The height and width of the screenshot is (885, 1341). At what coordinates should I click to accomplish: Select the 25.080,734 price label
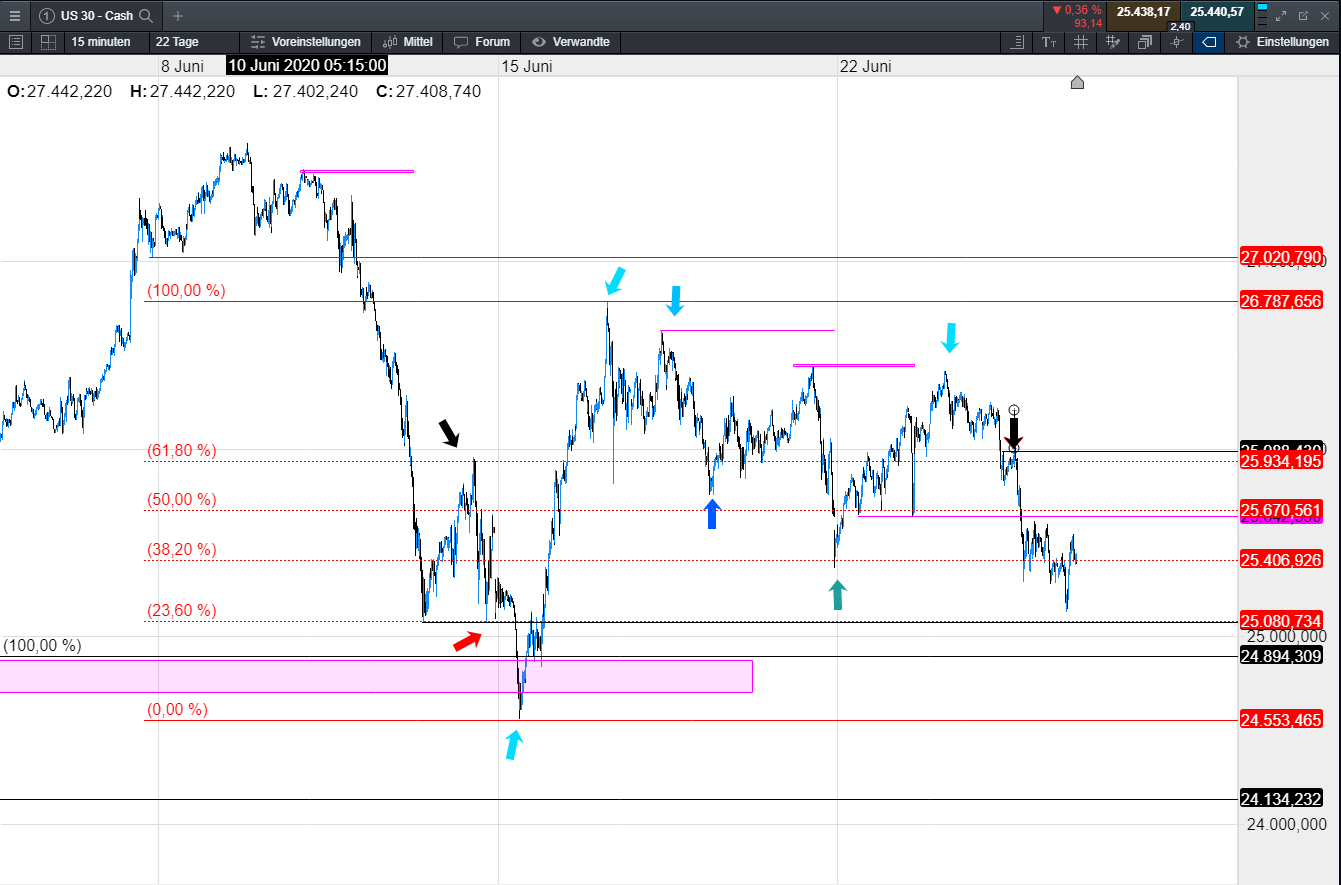[x=1281, y=621]
